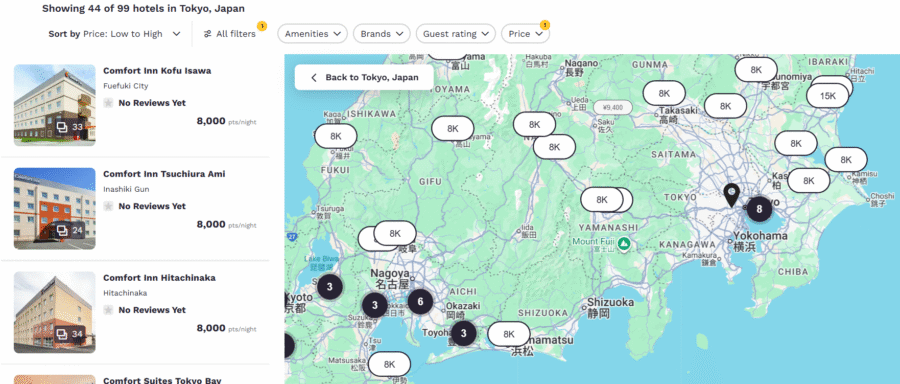Click No Reviews Yet under Hitachinaka
Screen dimensions: 900x384
[152, 310]
